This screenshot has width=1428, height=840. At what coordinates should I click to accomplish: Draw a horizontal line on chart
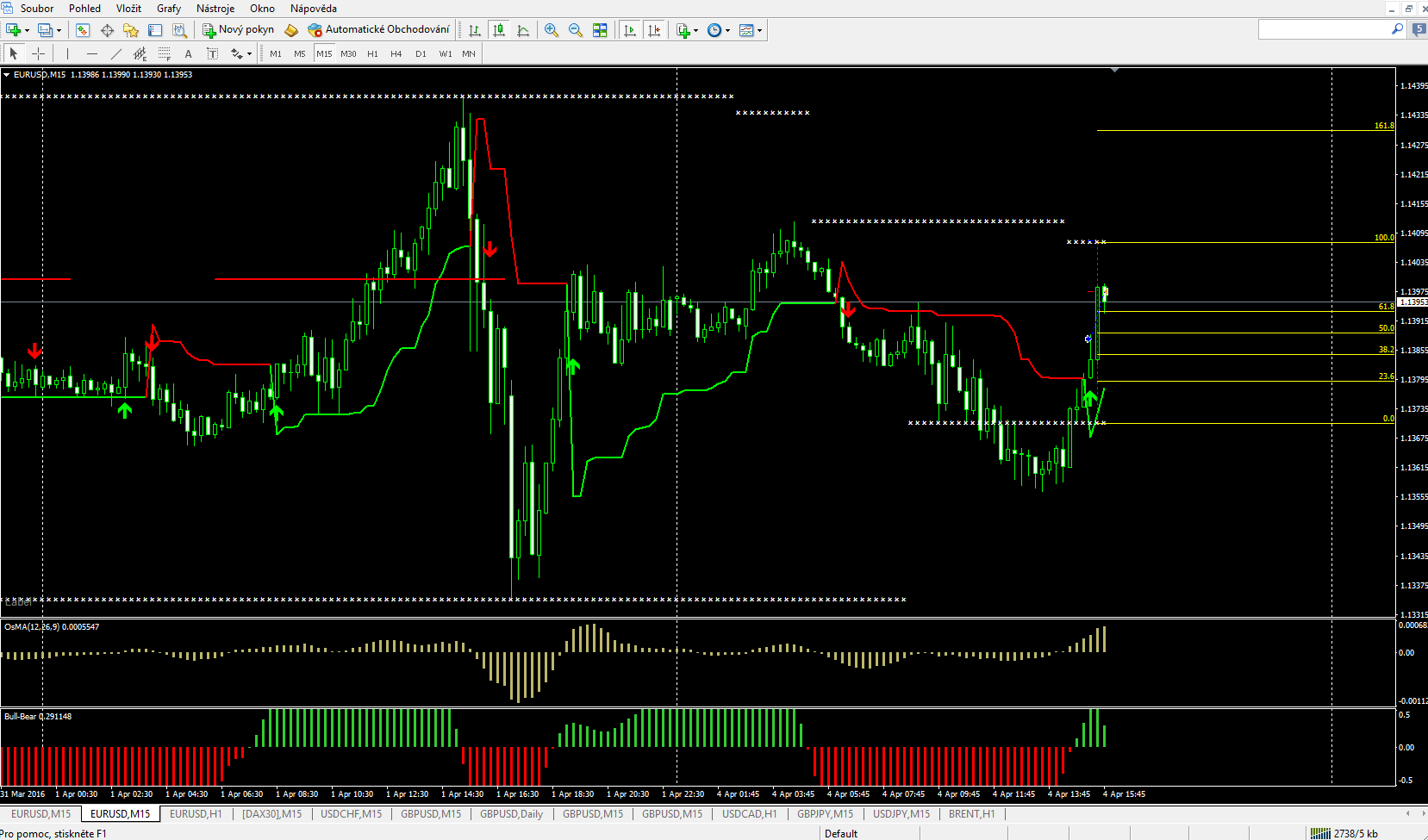click(x=91, y=53)
